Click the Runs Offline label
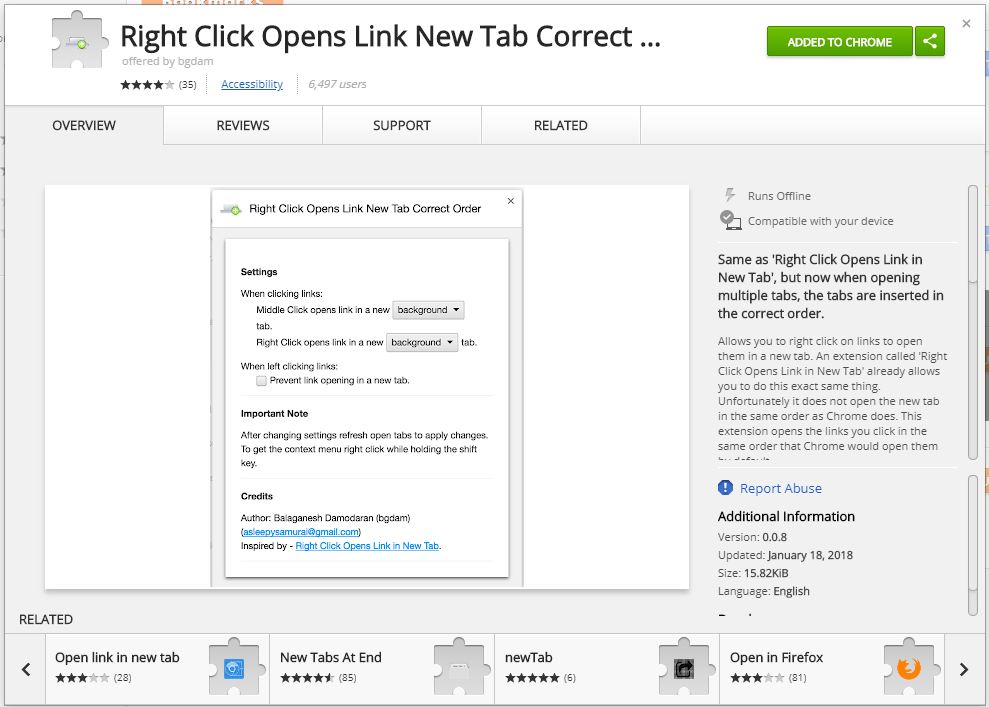 point(779,196)
